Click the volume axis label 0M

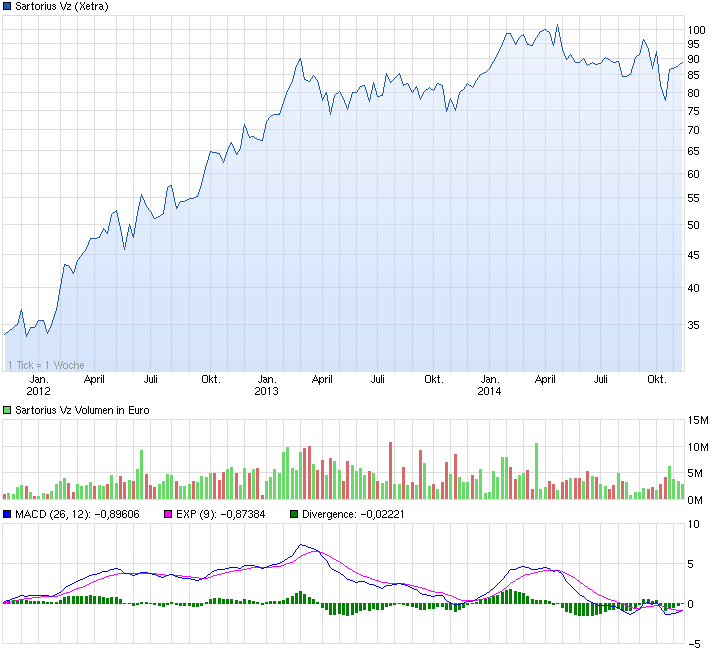pos(695,500)
